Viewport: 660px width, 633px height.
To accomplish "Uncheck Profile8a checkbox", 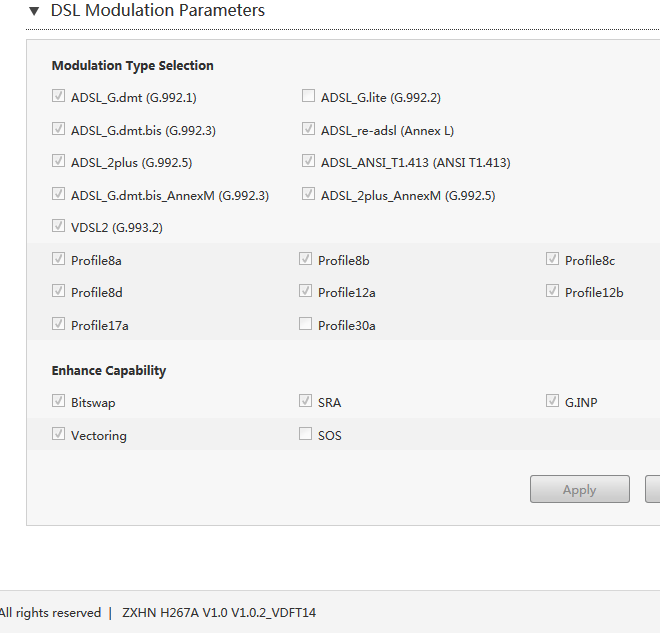I will (x=59, y=259).
